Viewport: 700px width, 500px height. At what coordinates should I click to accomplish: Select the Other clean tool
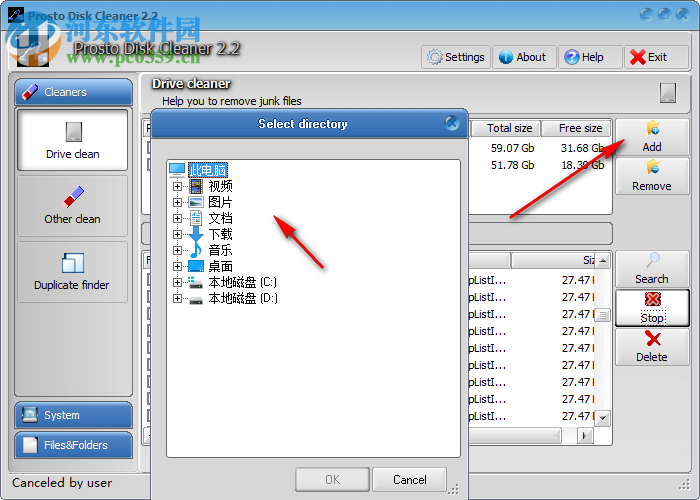click(x=73, y=206)
